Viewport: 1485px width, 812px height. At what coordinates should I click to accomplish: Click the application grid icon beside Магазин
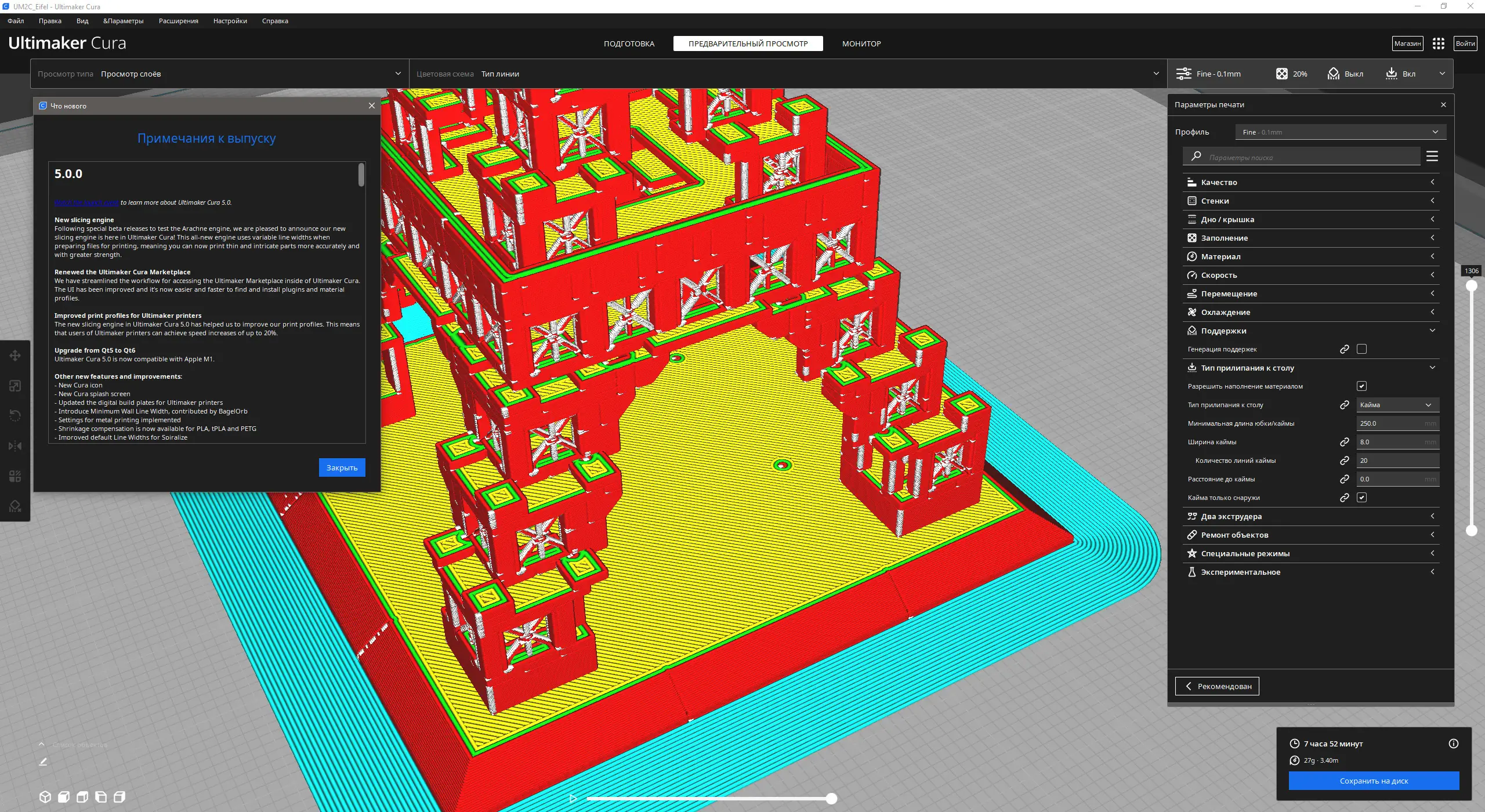pyautogui.click(x=1438, y=43)
